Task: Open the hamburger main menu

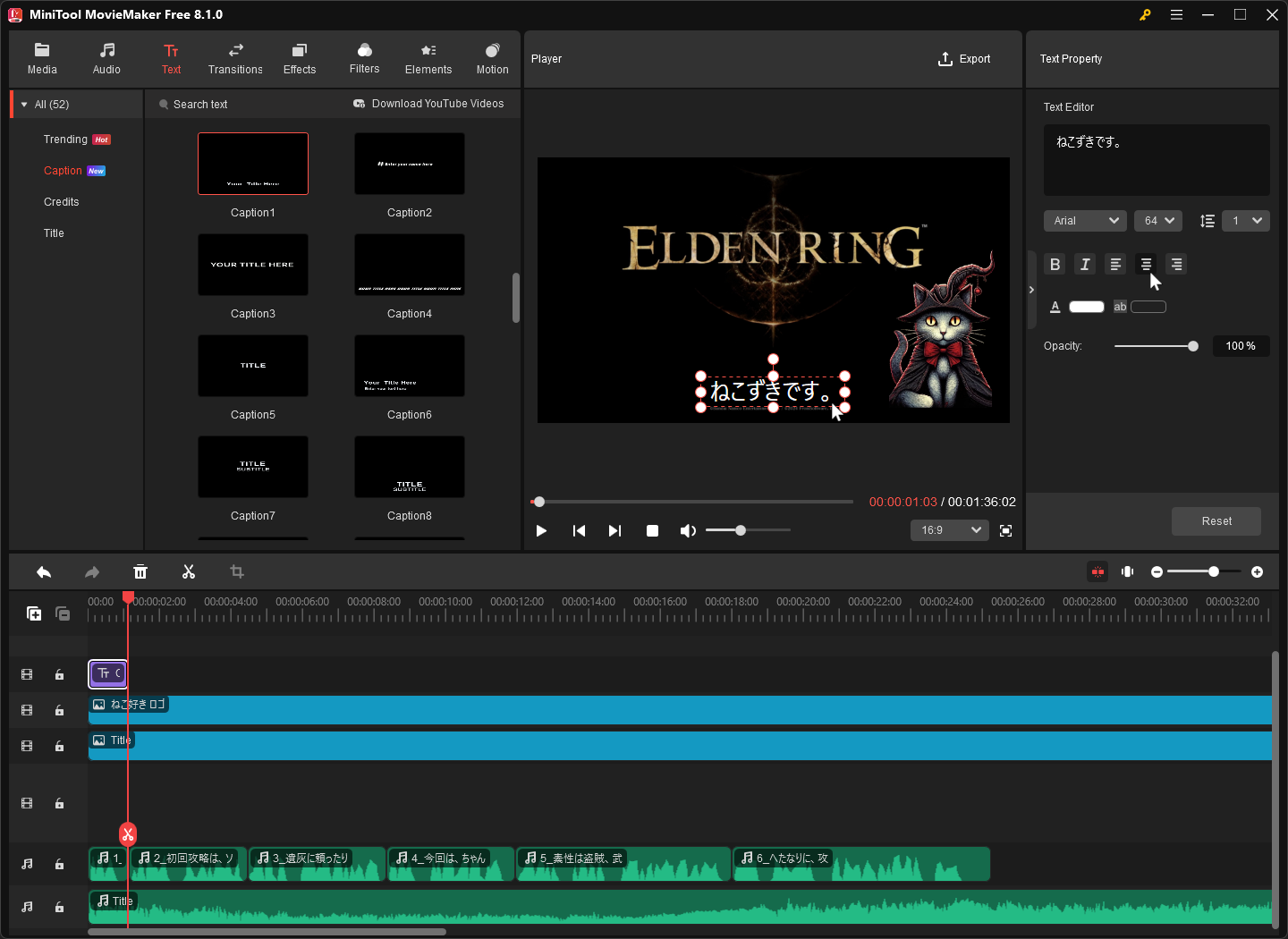Action: coord(1176,14)
